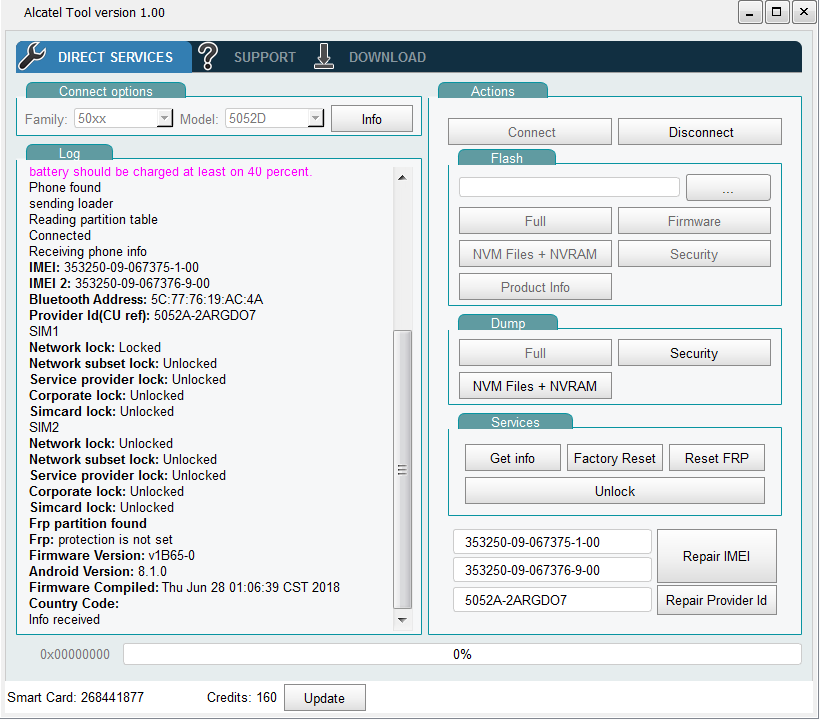The height and width of the screenshot is (720, 820).
Task: Click the Connect button
Action: (530, 132)
